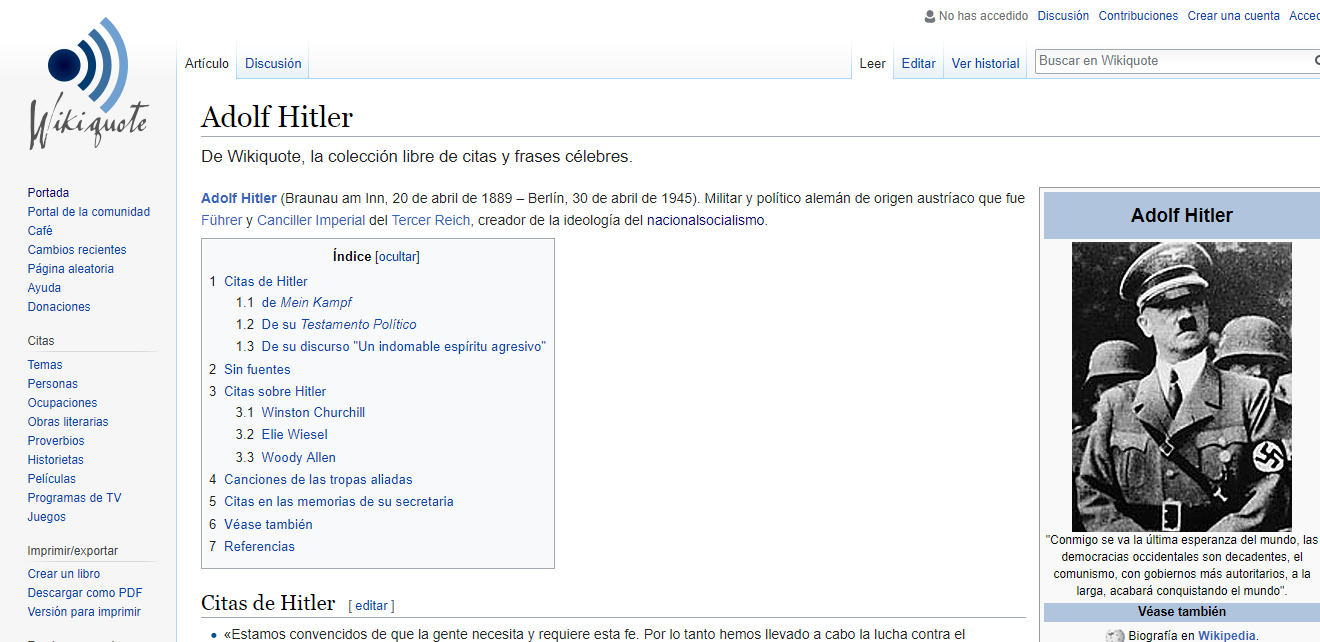Open Programas de TV link
The image size is (1320, 642).
[75, 498]
